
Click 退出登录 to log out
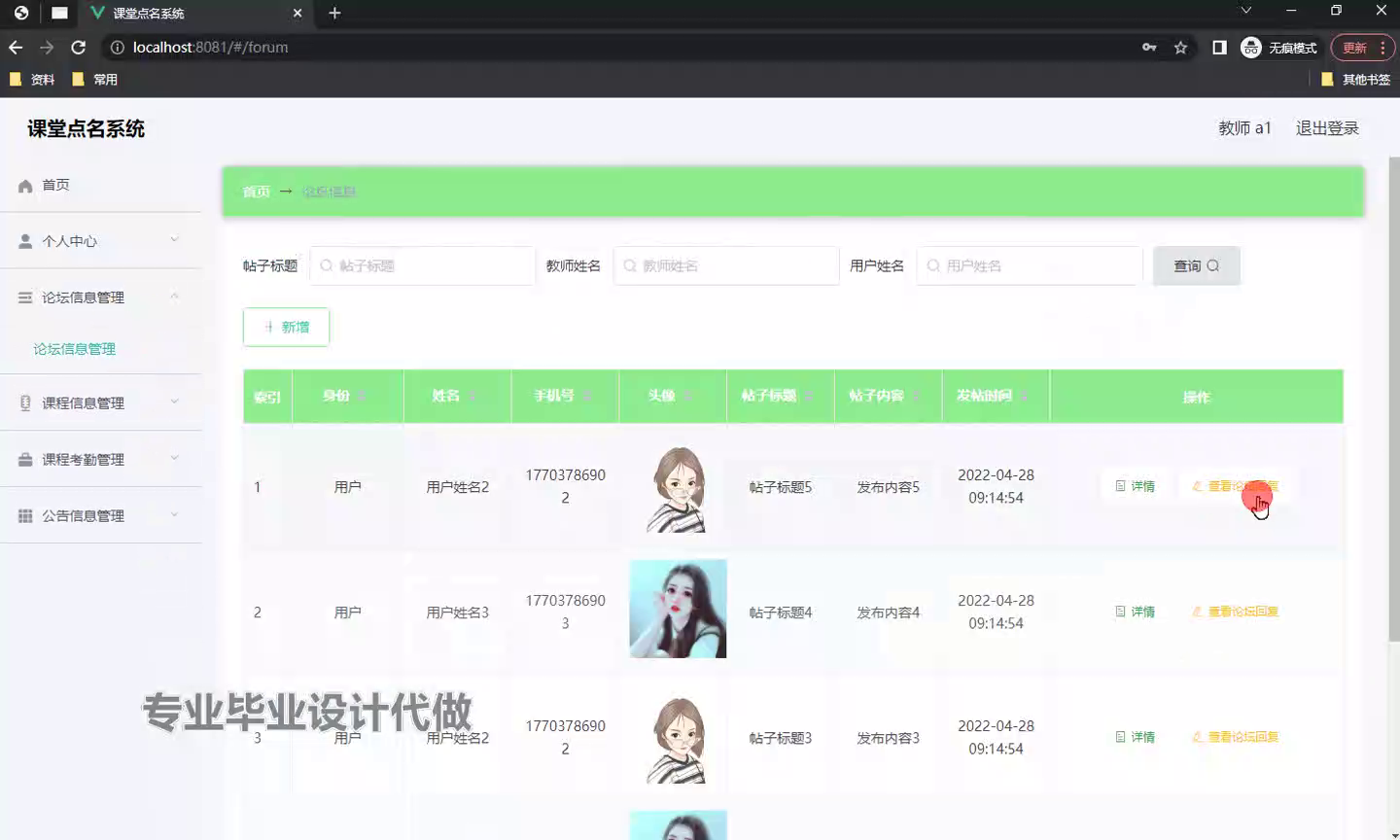click(x=1327, y=128)
